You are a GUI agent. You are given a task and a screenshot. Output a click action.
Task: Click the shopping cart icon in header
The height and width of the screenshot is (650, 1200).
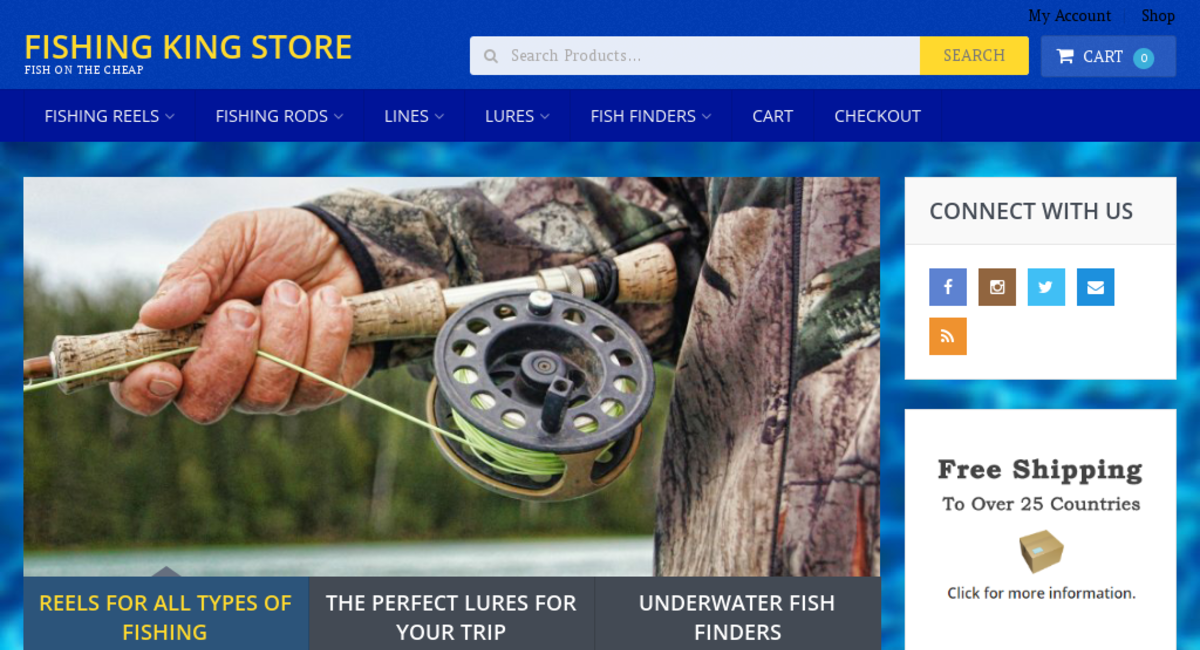pyautogui.click(x=1065, y=56)
